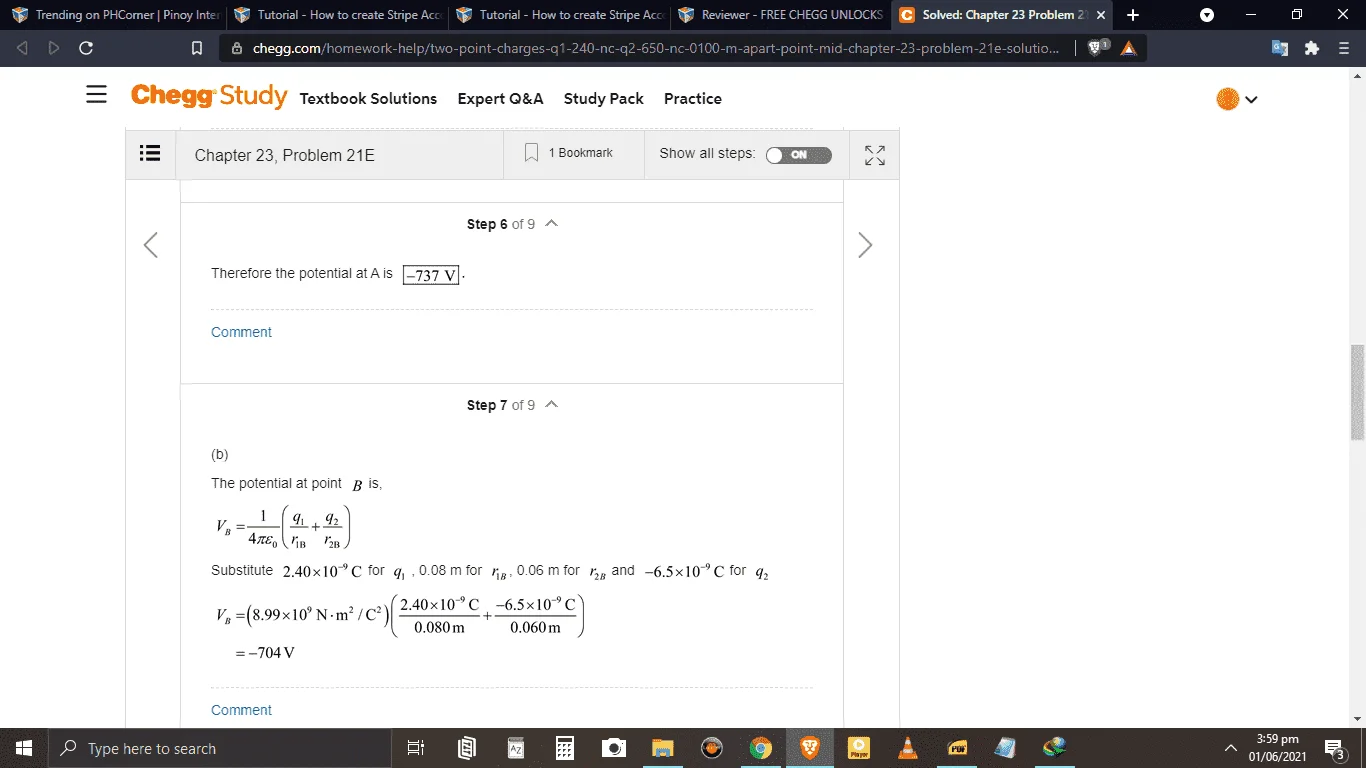Image resolution: width=1366 pixels, height=768 pixels.
Task: Open File Explorer from the taskbar
Action: 663,748
